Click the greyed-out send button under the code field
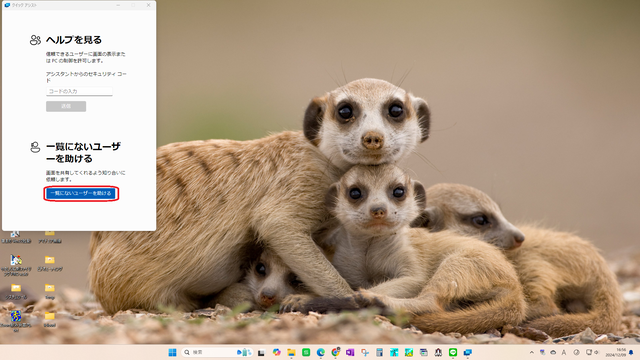This screenshot has width=640, height=360. click(66, 106)
